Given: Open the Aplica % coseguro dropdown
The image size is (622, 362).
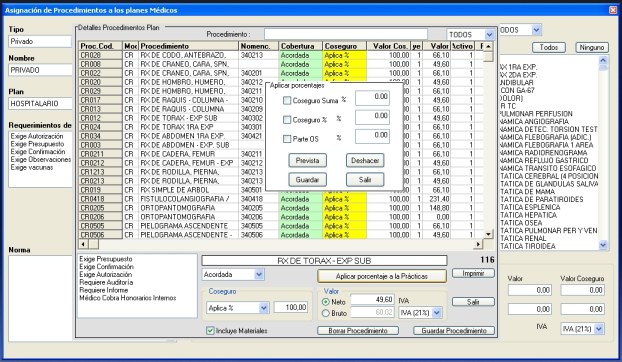Looking at the screenshot, I should click(264, 308).
